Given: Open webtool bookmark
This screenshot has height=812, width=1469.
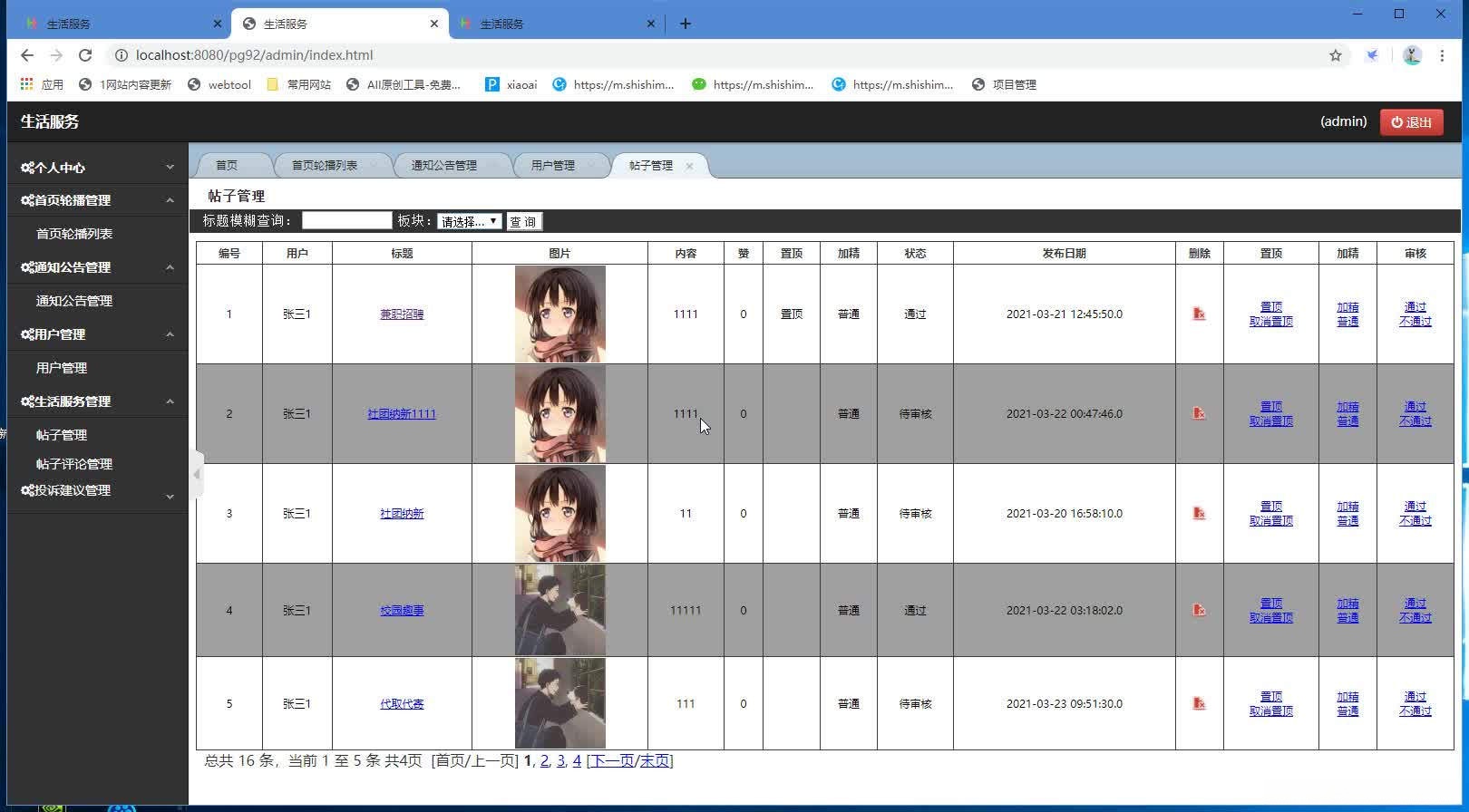Looking at the screenshot, I should point(219,84).
